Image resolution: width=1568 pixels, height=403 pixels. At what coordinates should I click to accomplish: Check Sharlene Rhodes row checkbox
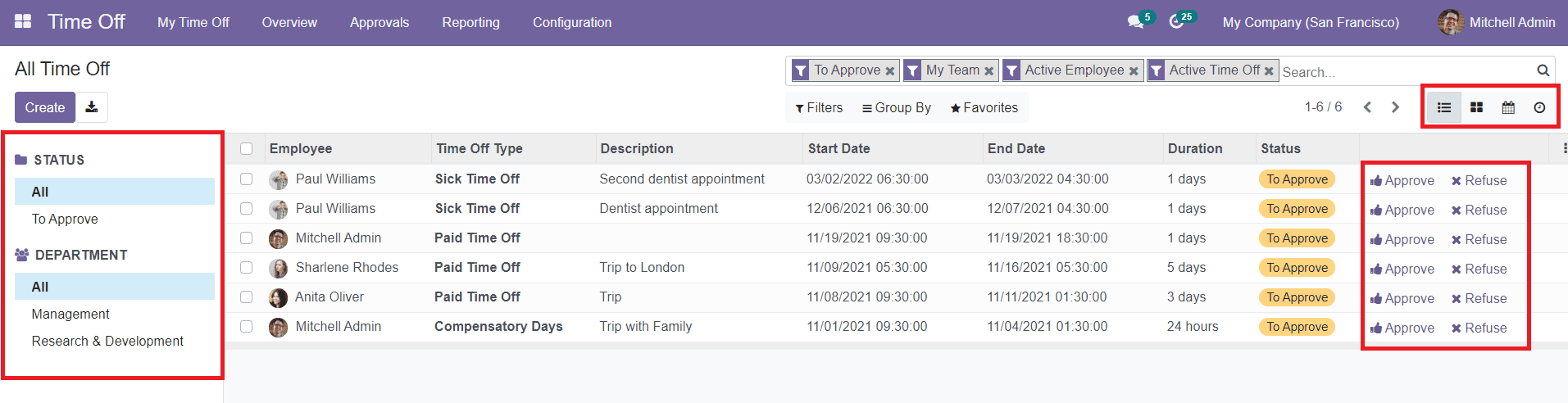pyautogui.click(x=246, y=267)
